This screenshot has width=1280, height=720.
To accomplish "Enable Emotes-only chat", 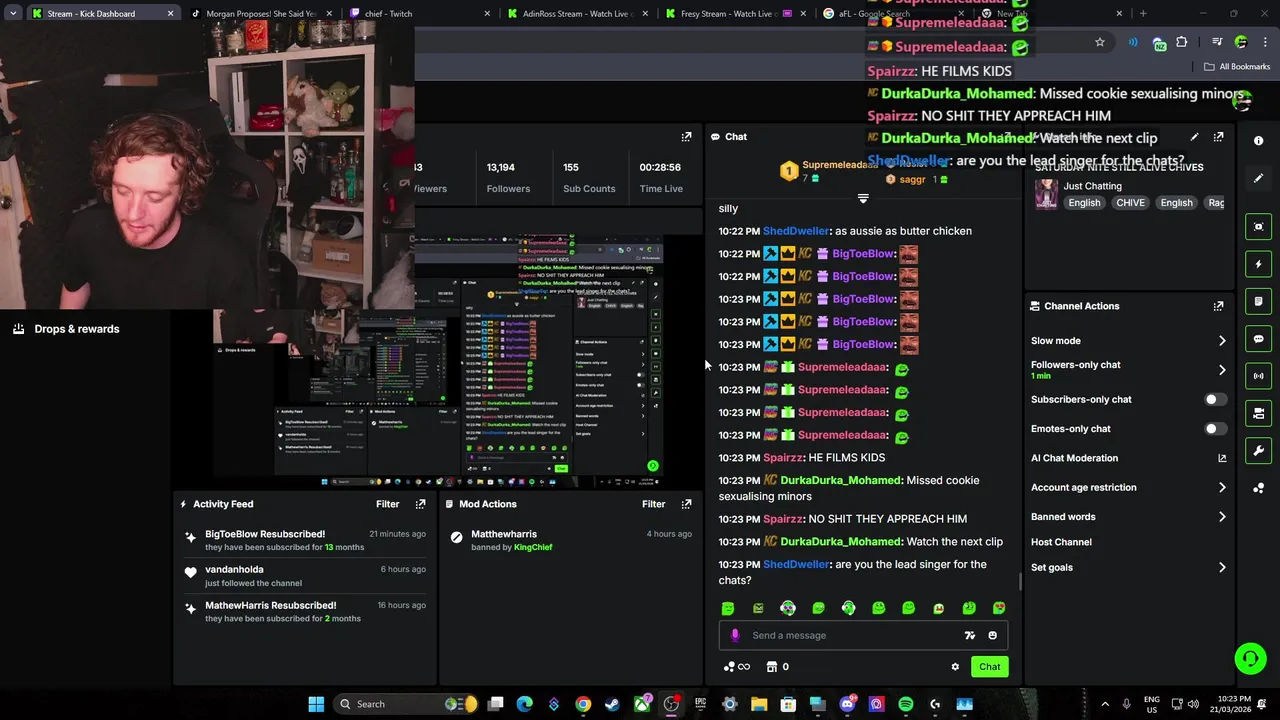I will [x=1215, y=429].
